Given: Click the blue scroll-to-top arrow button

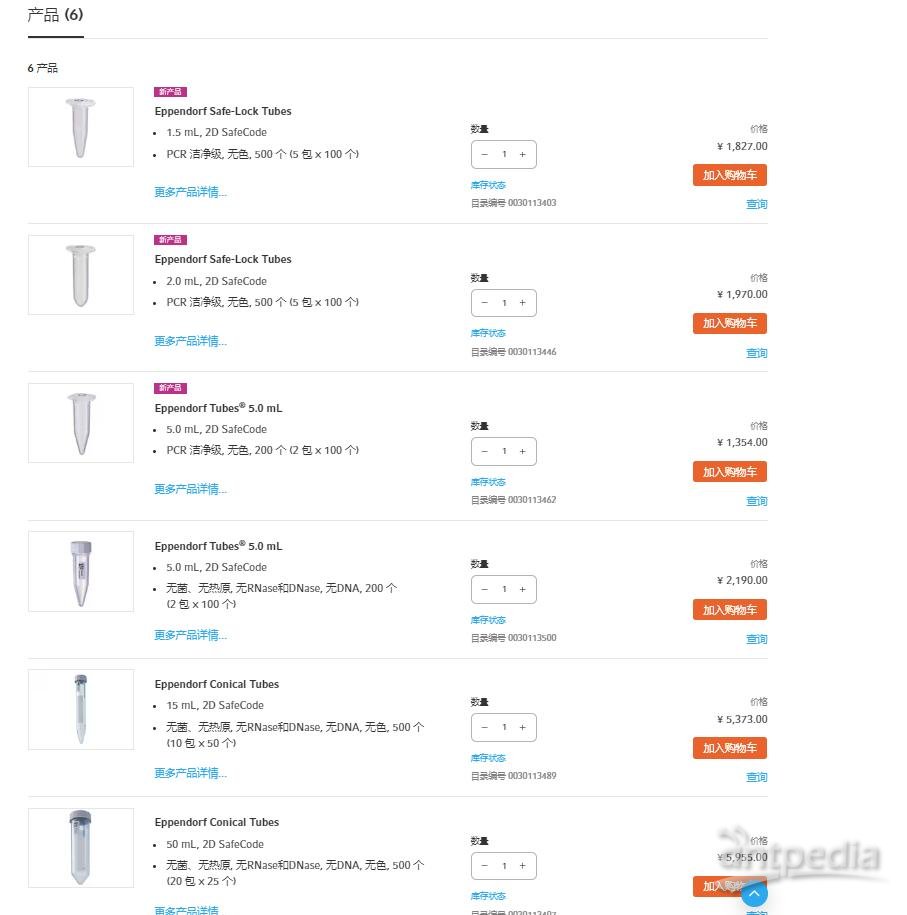Looking at the screenshot, I should (x=755, y=894).
